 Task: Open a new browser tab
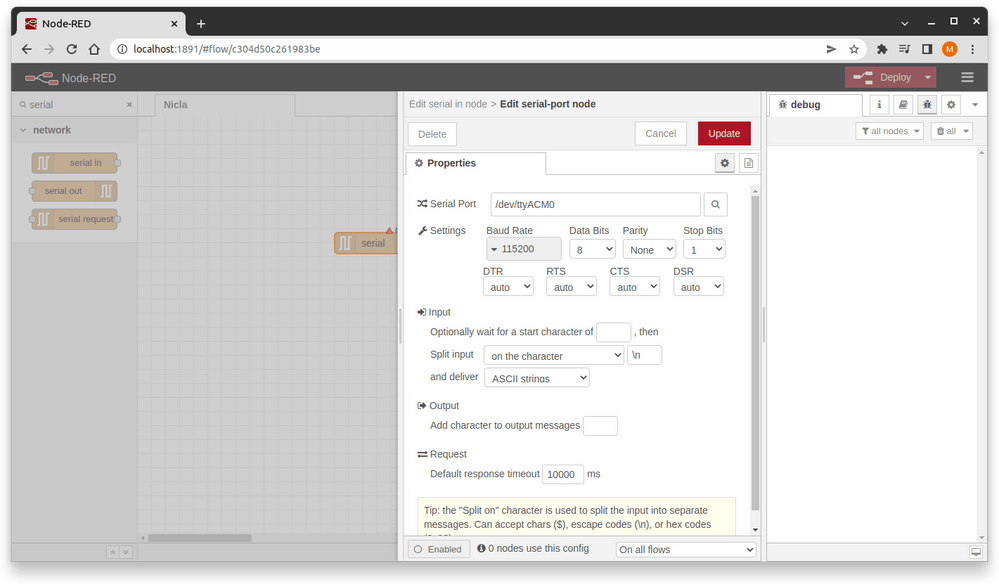point(201,24)
